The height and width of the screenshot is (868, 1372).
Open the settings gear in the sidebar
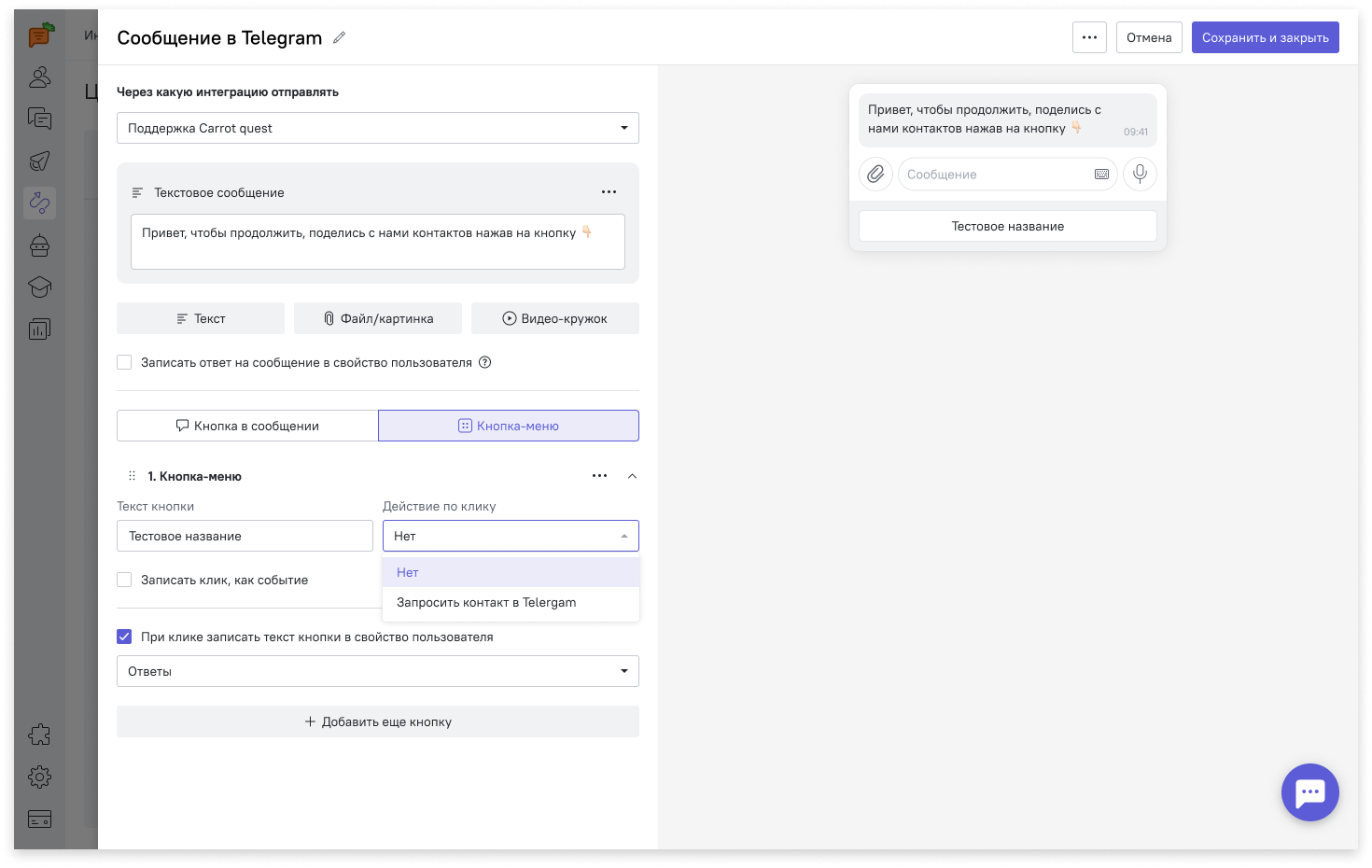coord(39,777)
